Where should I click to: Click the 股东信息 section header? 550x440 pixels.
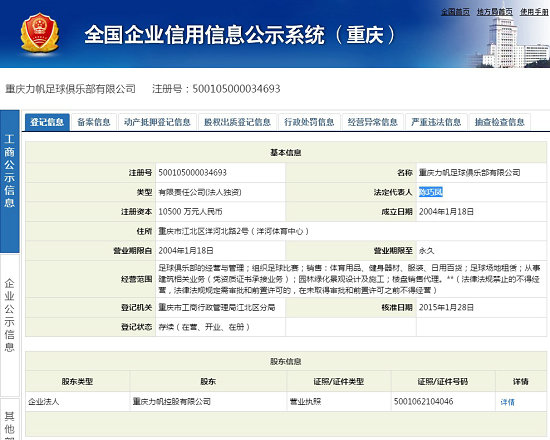(x=286, y=361)
